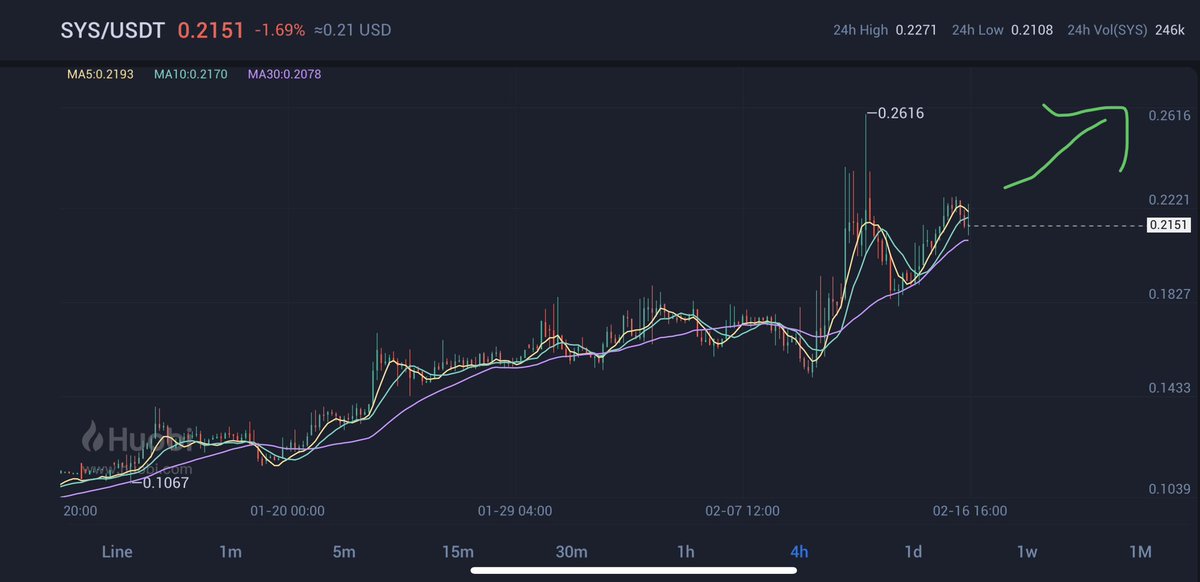Click the ≈0.21 USD conversion text
The height and width of the screenshot is (582, 1200).
354,30
